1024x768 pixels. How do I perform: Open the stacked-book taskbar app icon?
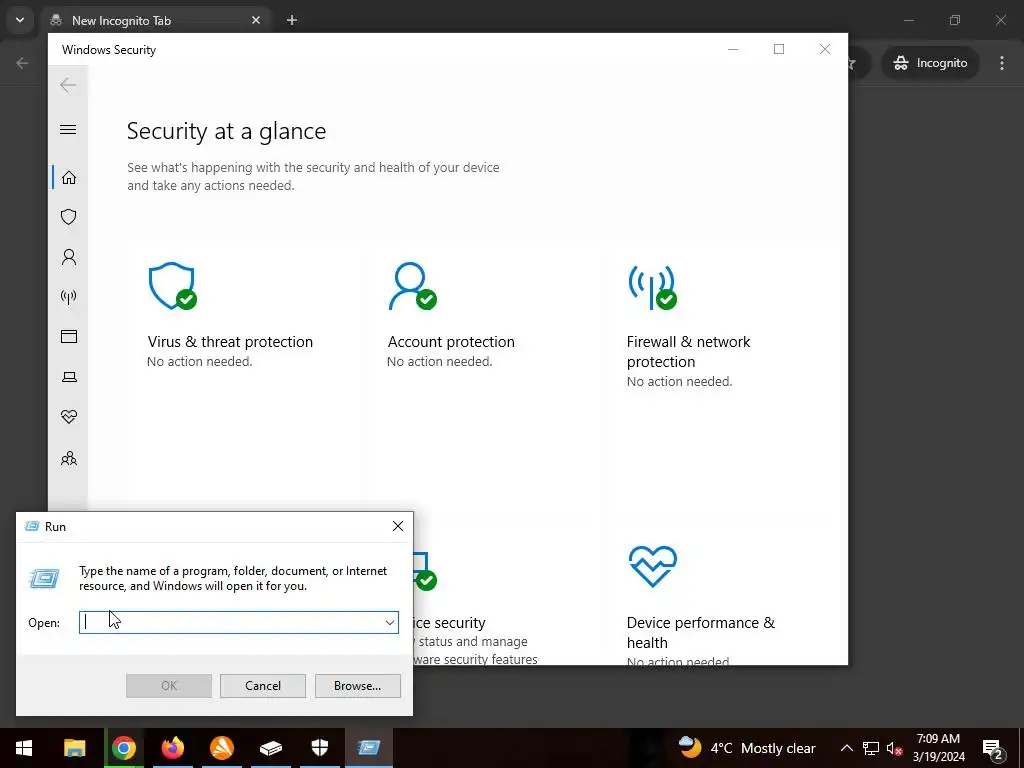click(271, 748)
